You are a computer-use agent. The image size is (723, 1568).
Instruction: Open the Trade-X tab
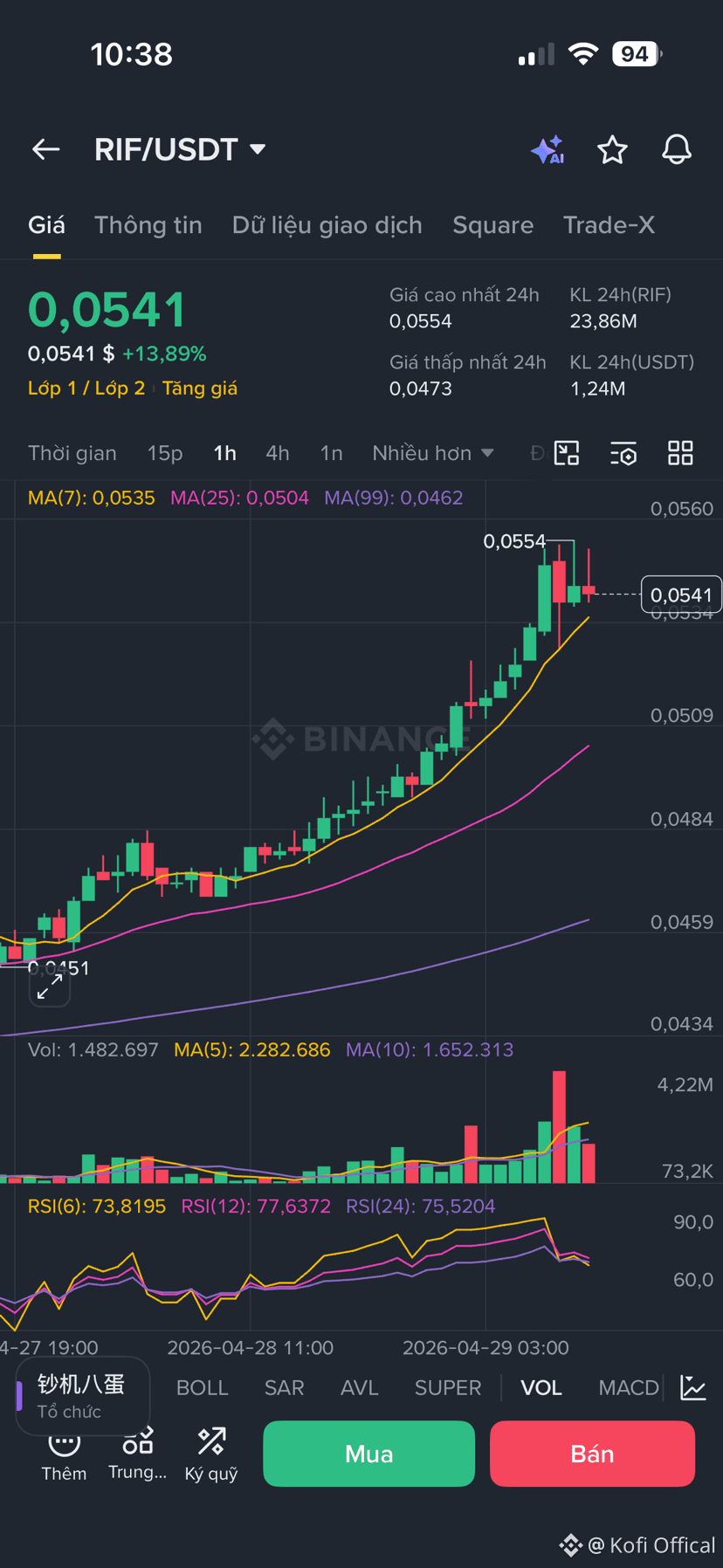pyautogui.click(x=609, y=225)
